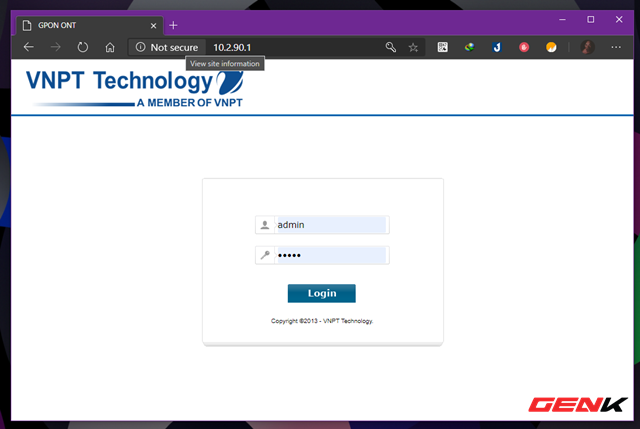This screenshot has height=429, width=640.
Task: Click the forward navigation arrow
Action: tap(56, 47)
